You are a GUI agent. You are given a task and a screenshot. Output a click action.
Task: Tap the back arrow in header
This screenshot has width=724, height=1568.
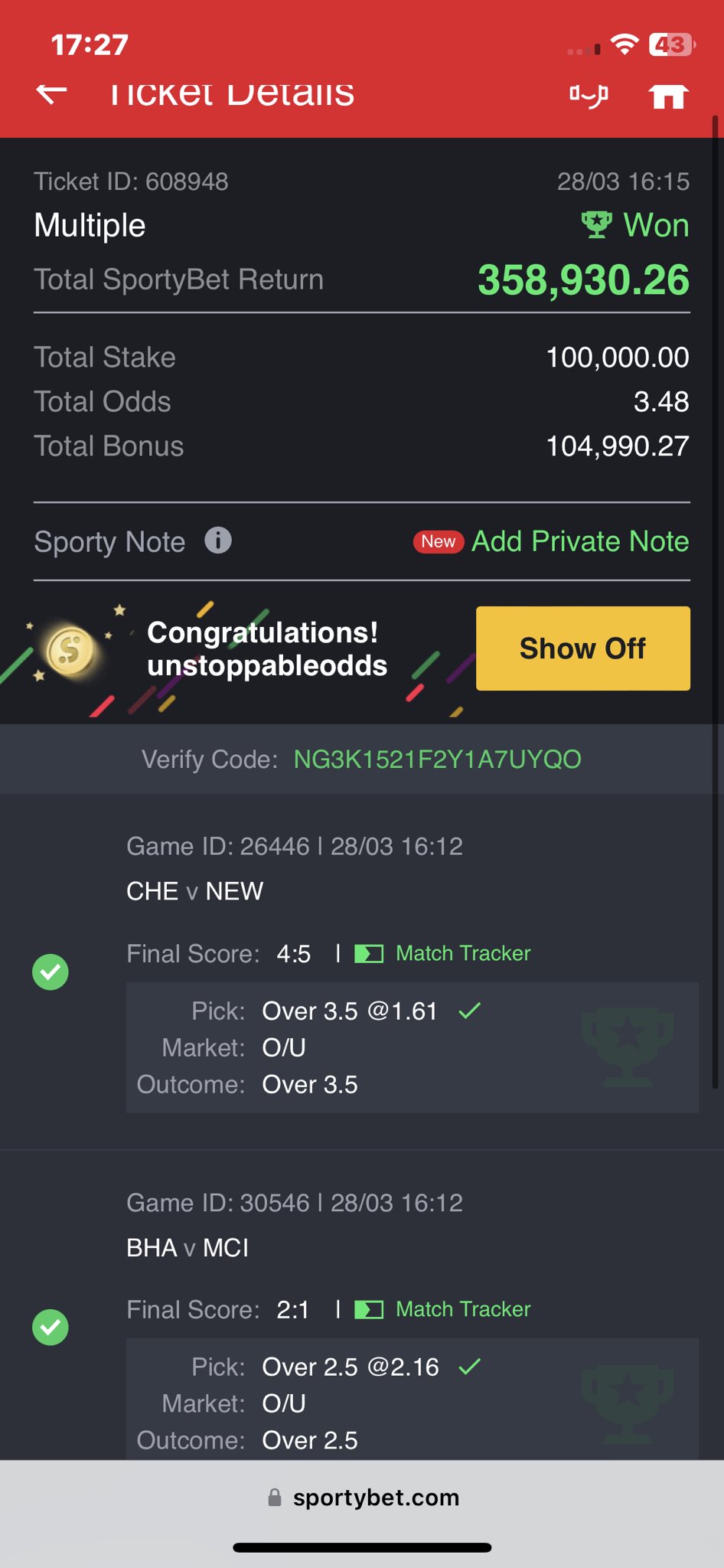click(x=52, y=93)
